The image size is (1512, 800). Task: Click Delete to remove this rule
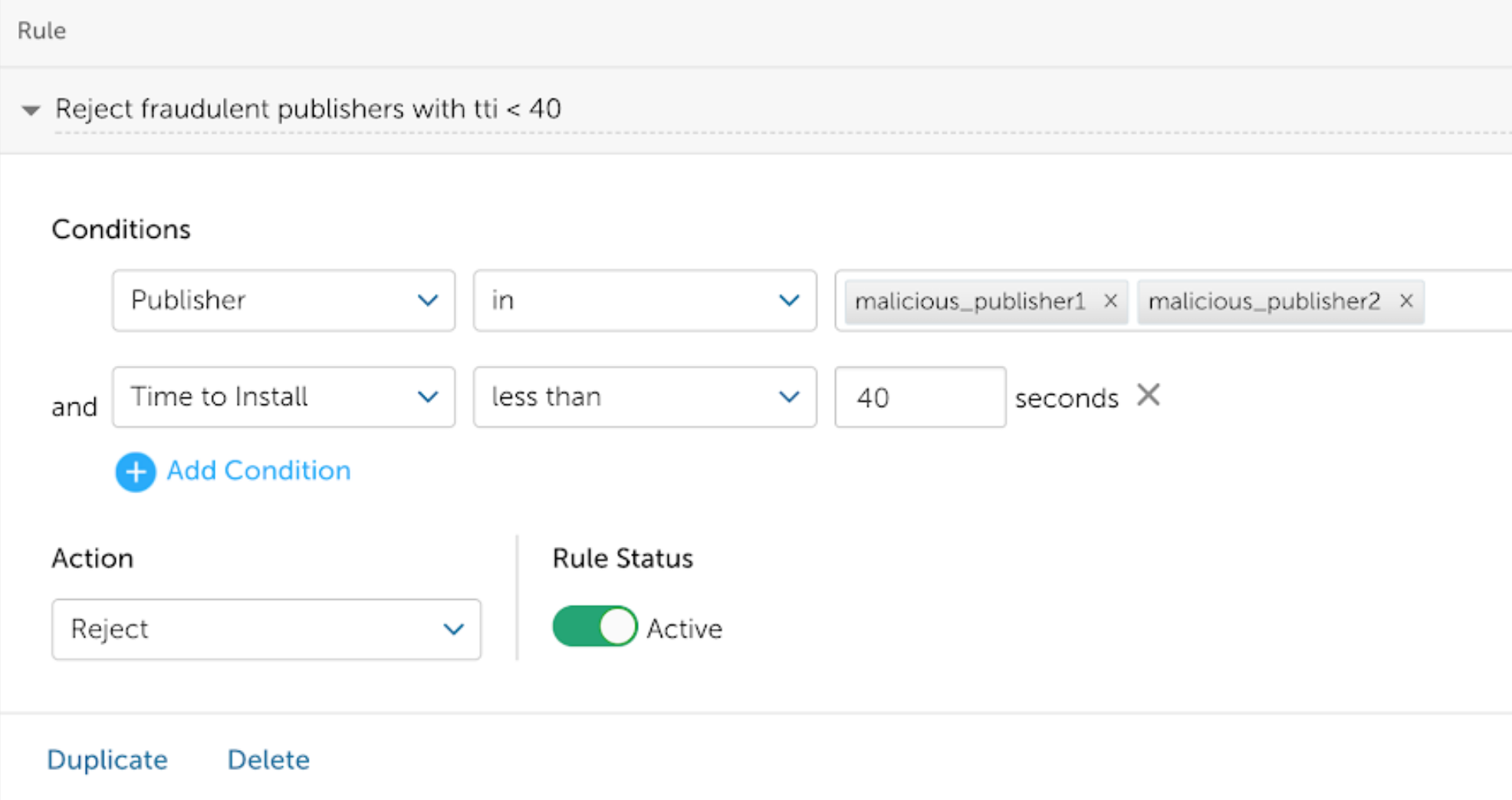coord(268,759)
